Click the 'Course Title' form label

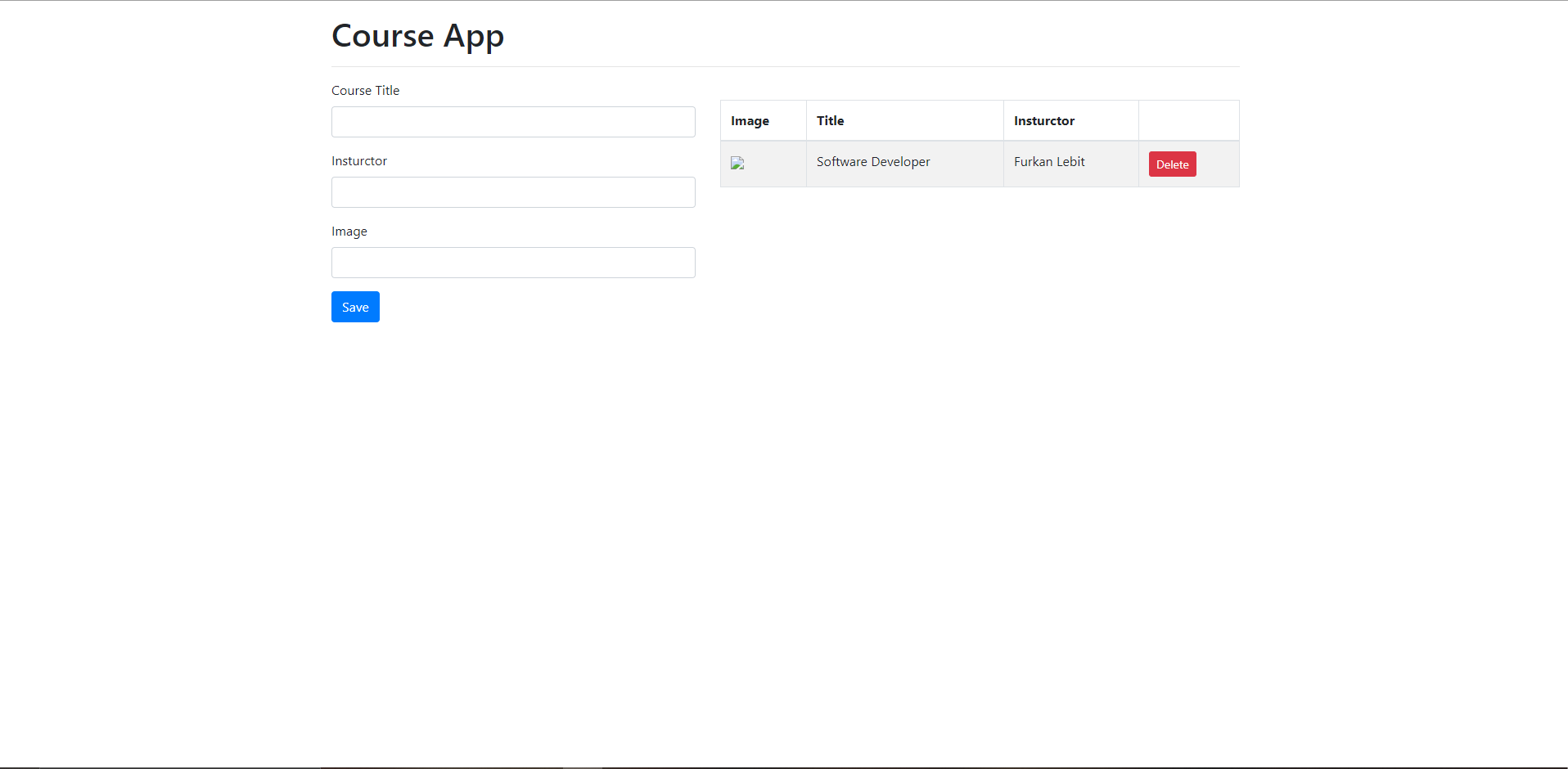[365, 91]
